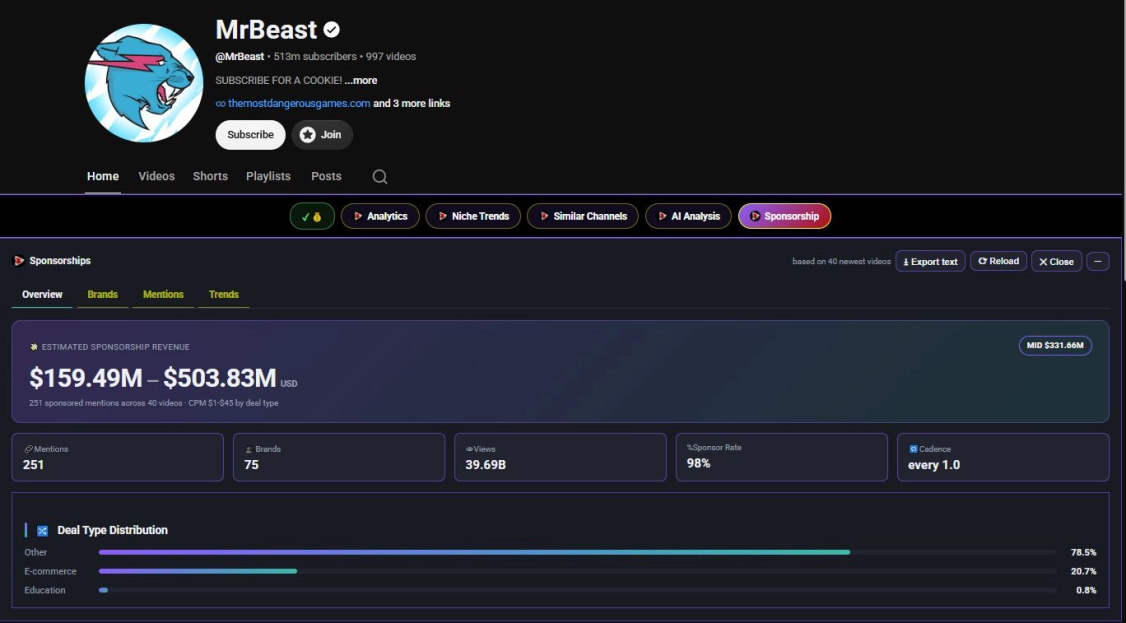Open Niche Trends
The height and width of the screenshot is (623, 1126).
click(473, 216)
